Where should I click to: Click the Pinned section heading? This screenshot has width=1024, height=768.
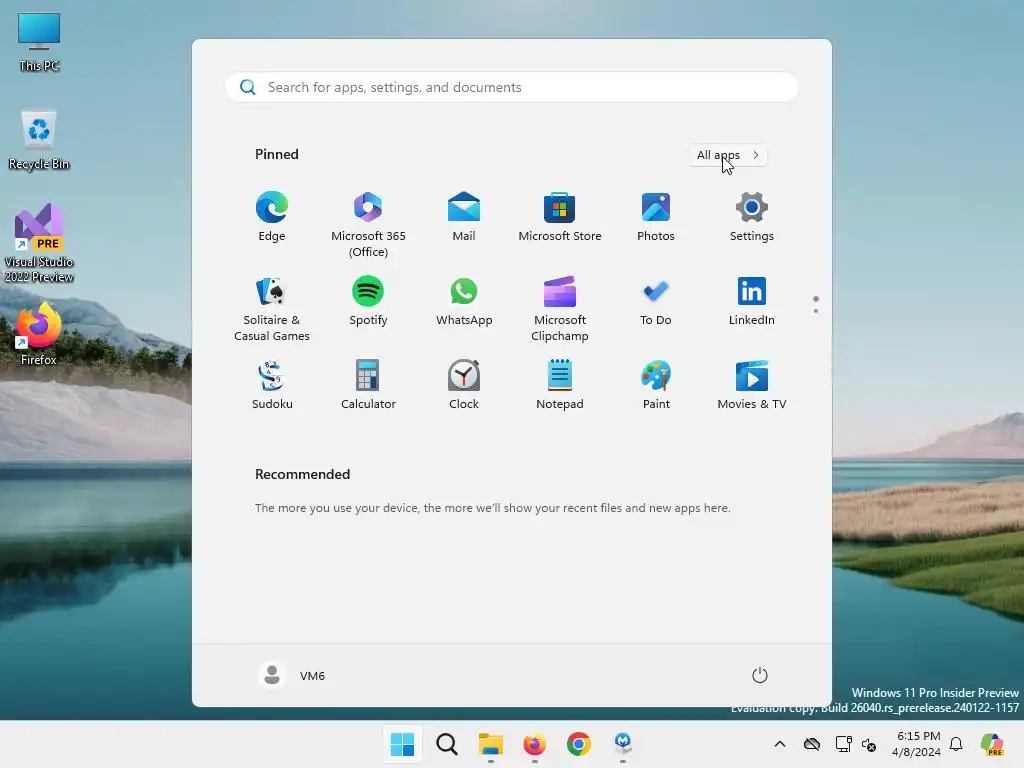[x=277, y=154]
